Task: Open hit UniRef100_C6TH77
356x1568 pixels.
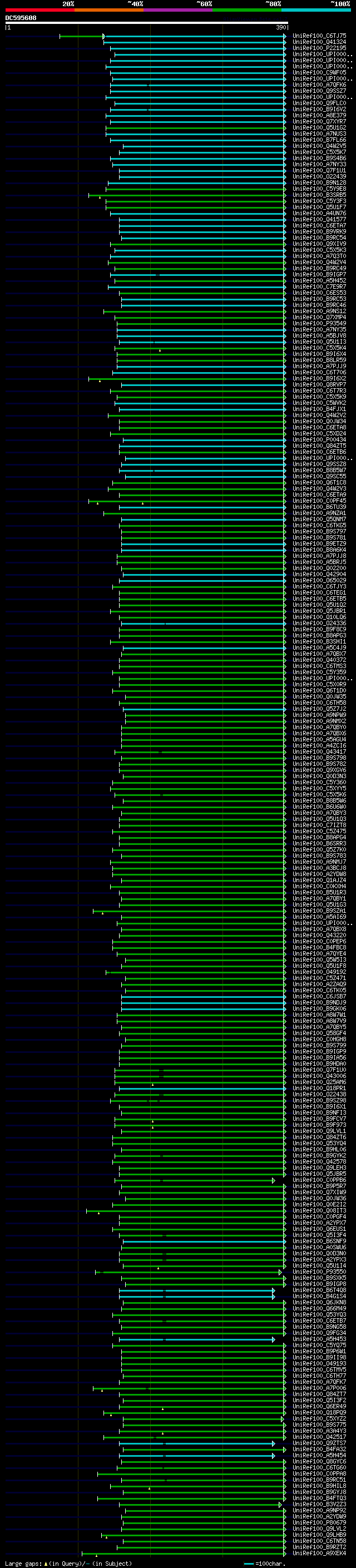Action: point(319,1375)
